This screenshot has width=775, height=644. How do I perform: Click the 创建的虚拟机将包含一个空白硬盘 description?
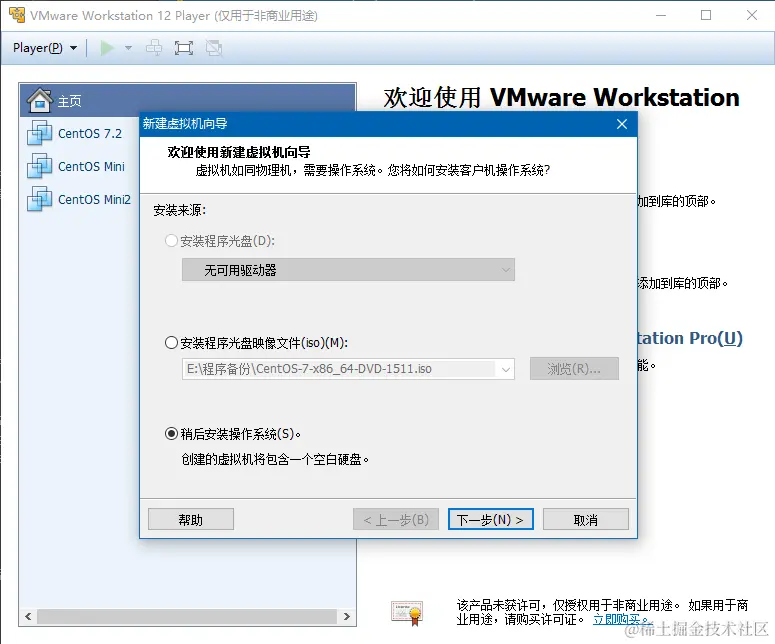coord(275,460)
